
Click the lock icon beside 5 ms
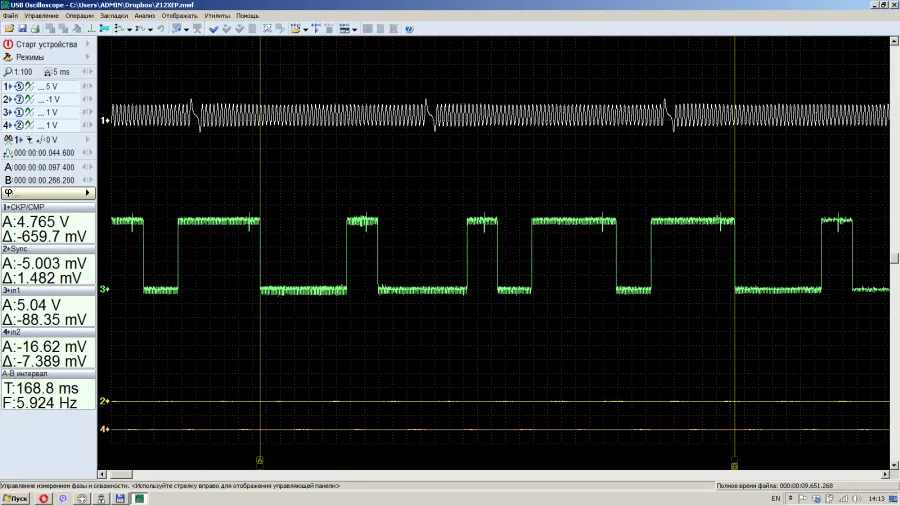tap(48, 72)
